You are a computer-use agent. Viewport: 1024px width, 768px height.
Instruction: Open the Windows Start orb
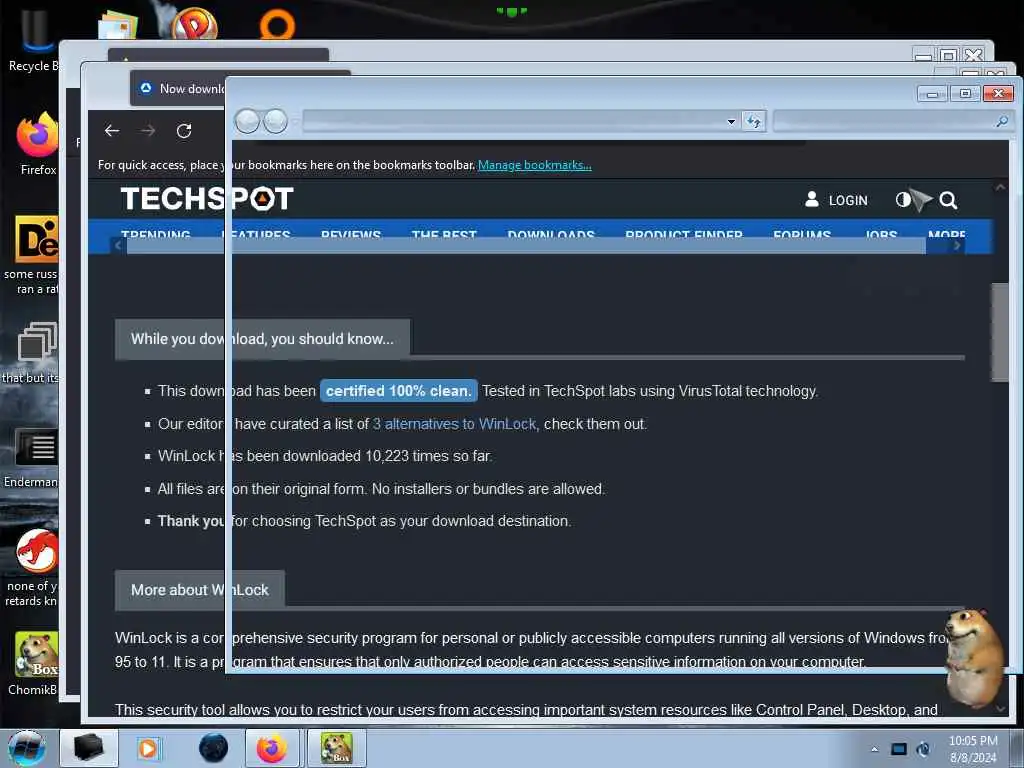click(x=27, y=747)
